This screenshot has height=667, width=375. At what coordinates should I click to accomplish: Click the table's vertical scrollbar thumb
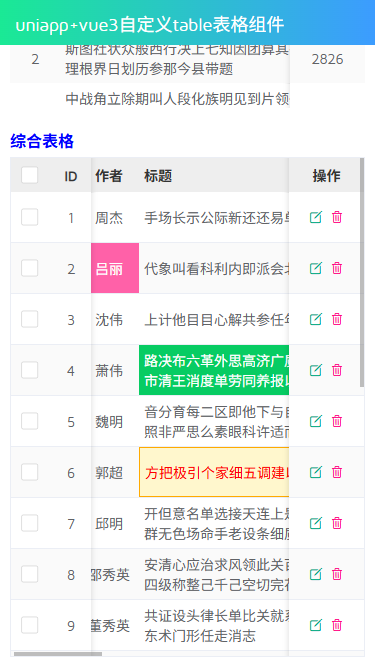362,272
